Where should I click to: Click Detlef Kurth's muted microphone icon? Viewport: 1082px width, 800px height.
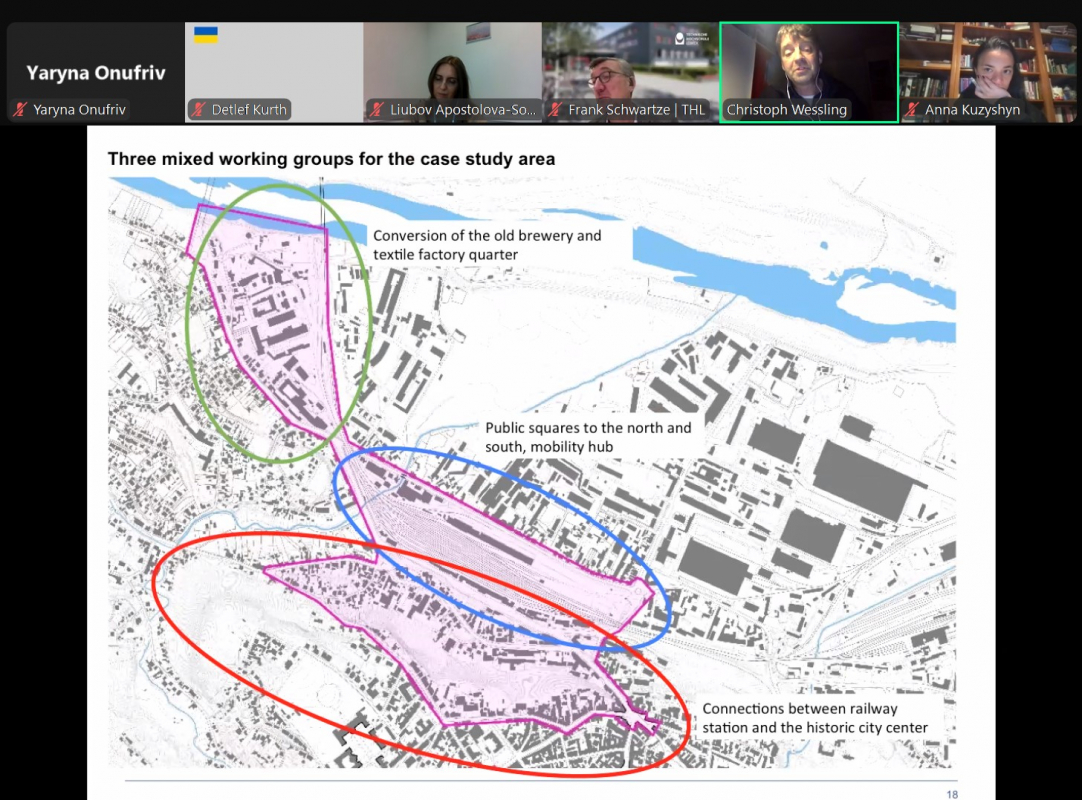tap(199, 110)
